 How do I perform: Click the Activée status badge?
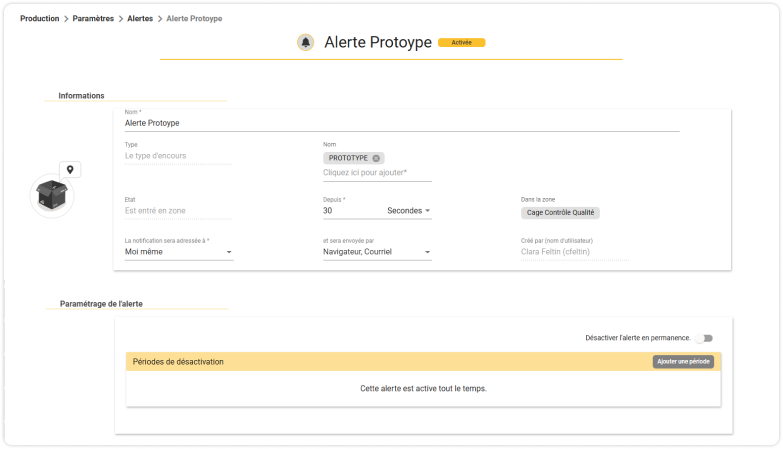coord(461,42)
